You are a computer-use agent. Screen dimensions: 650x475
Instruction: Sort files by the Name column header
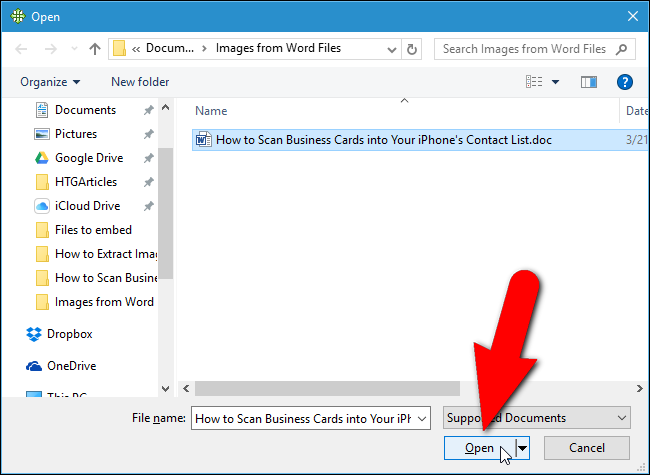coord(211,111)
